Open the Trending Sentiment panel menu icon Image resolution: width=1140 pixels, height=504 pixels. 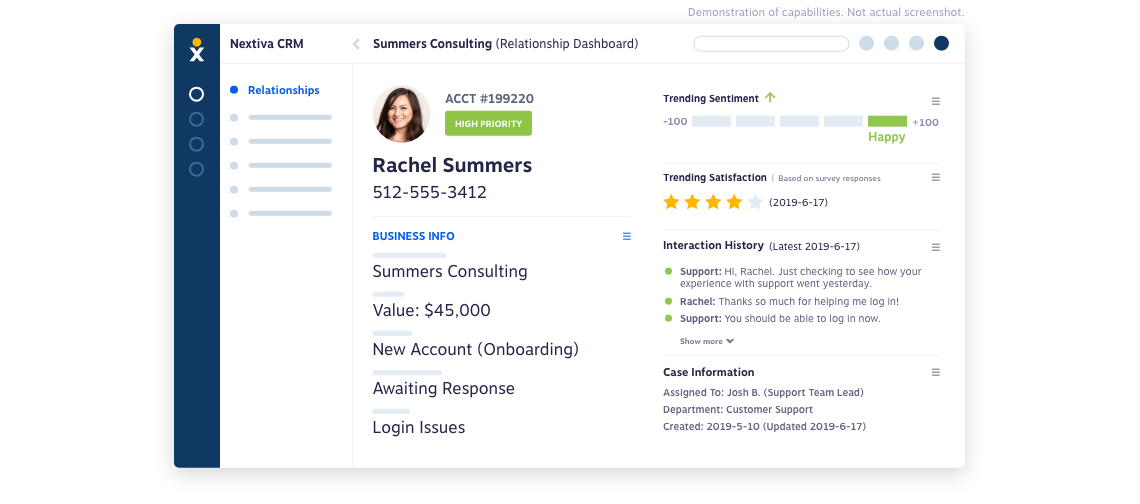pyautogui.click(x=936, y=101)
